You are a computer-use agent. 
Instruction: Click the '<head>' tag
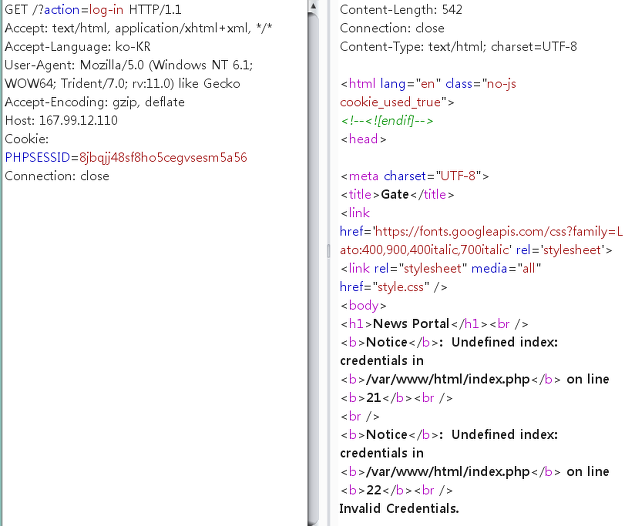click(x=363, y=139)
